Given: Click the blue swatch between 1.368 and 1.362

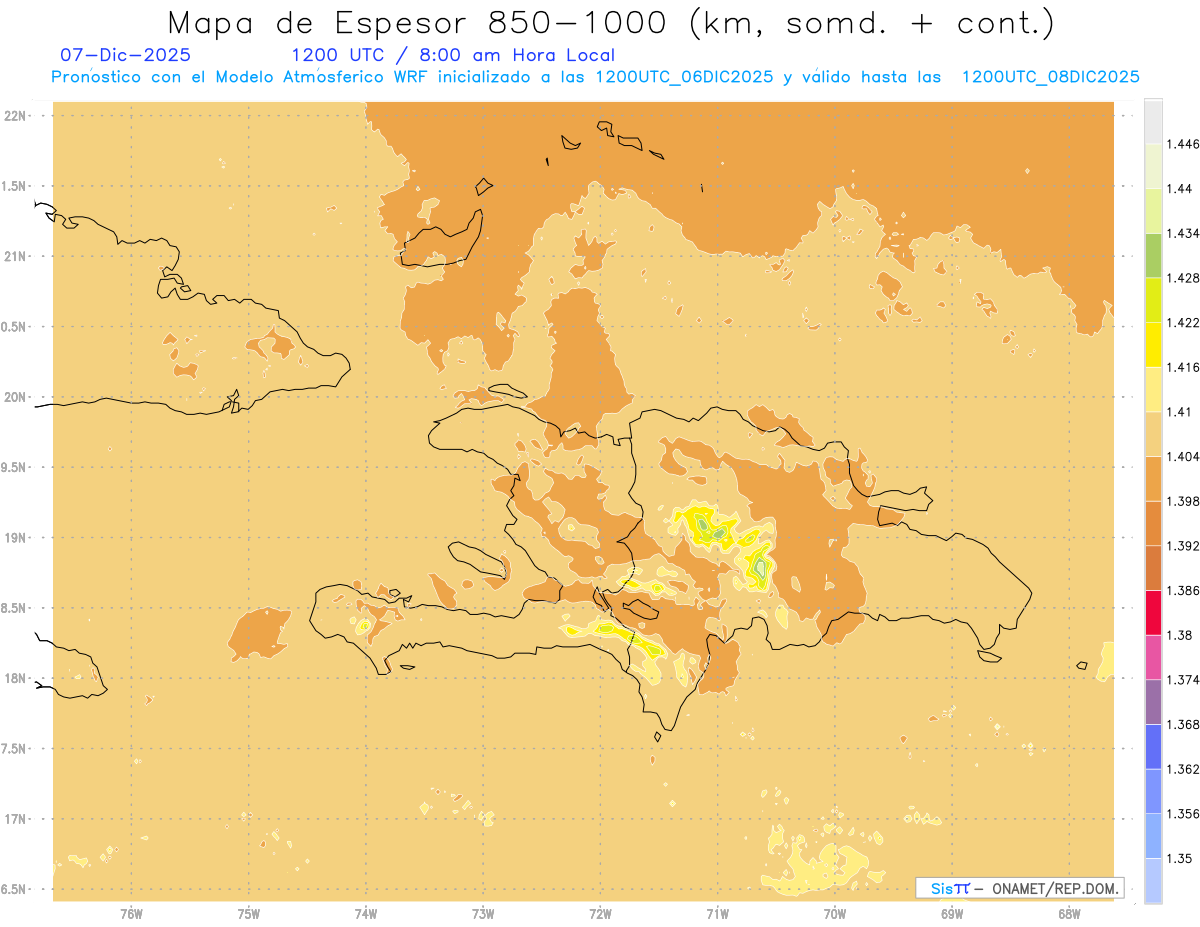Looking at the screenshot, I should 1153,746.
